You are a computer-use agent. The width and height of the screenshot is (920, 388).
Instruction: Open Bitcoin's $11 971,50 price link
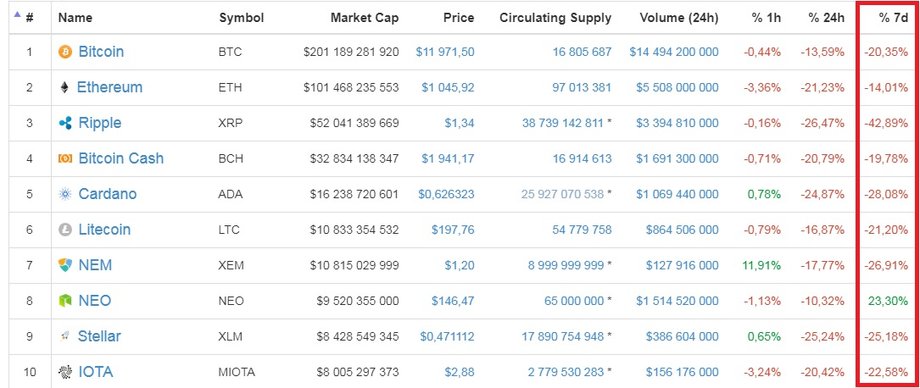[445, 52]
